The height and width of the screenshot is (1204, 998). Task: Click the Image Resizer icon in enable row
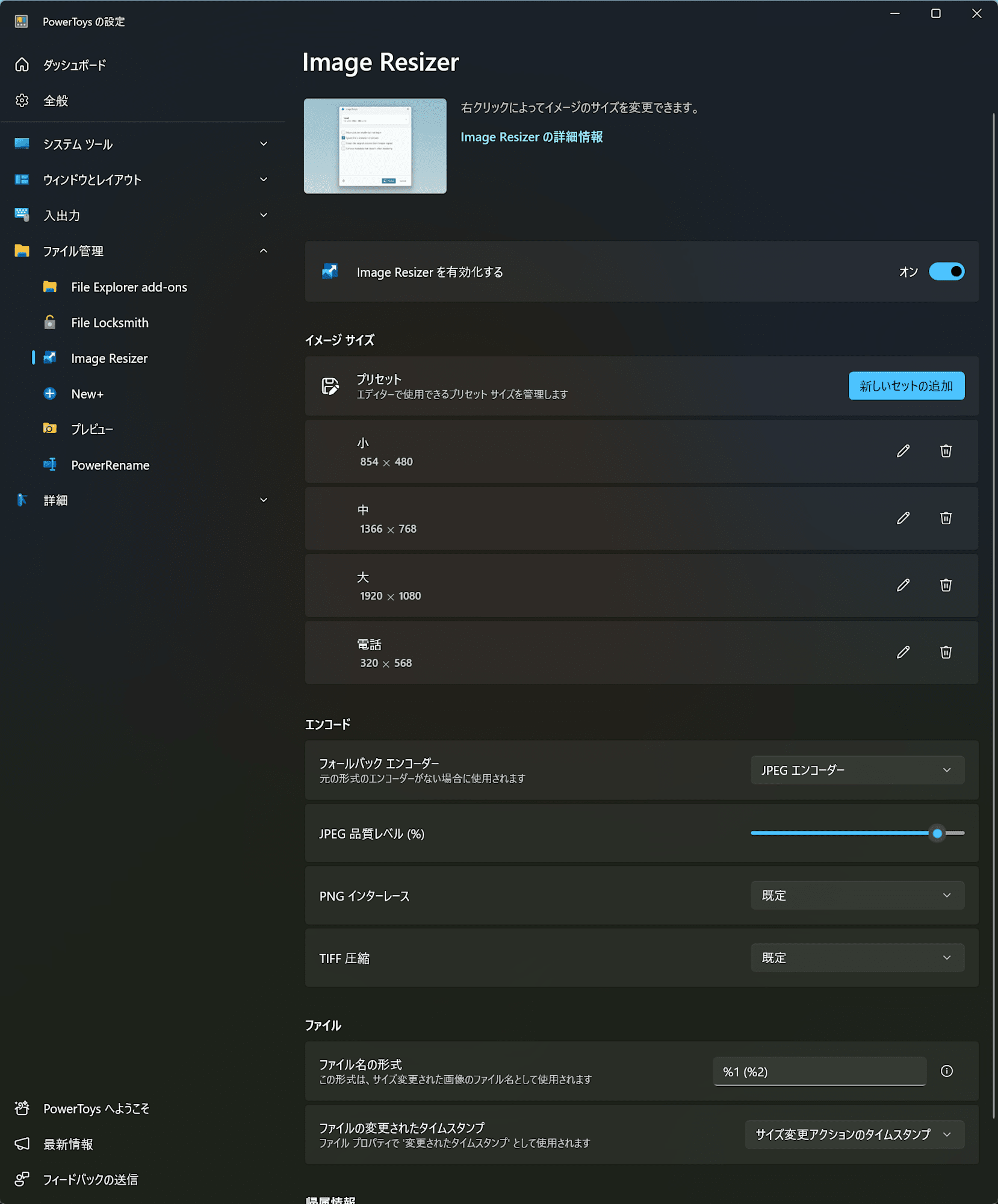330,272
